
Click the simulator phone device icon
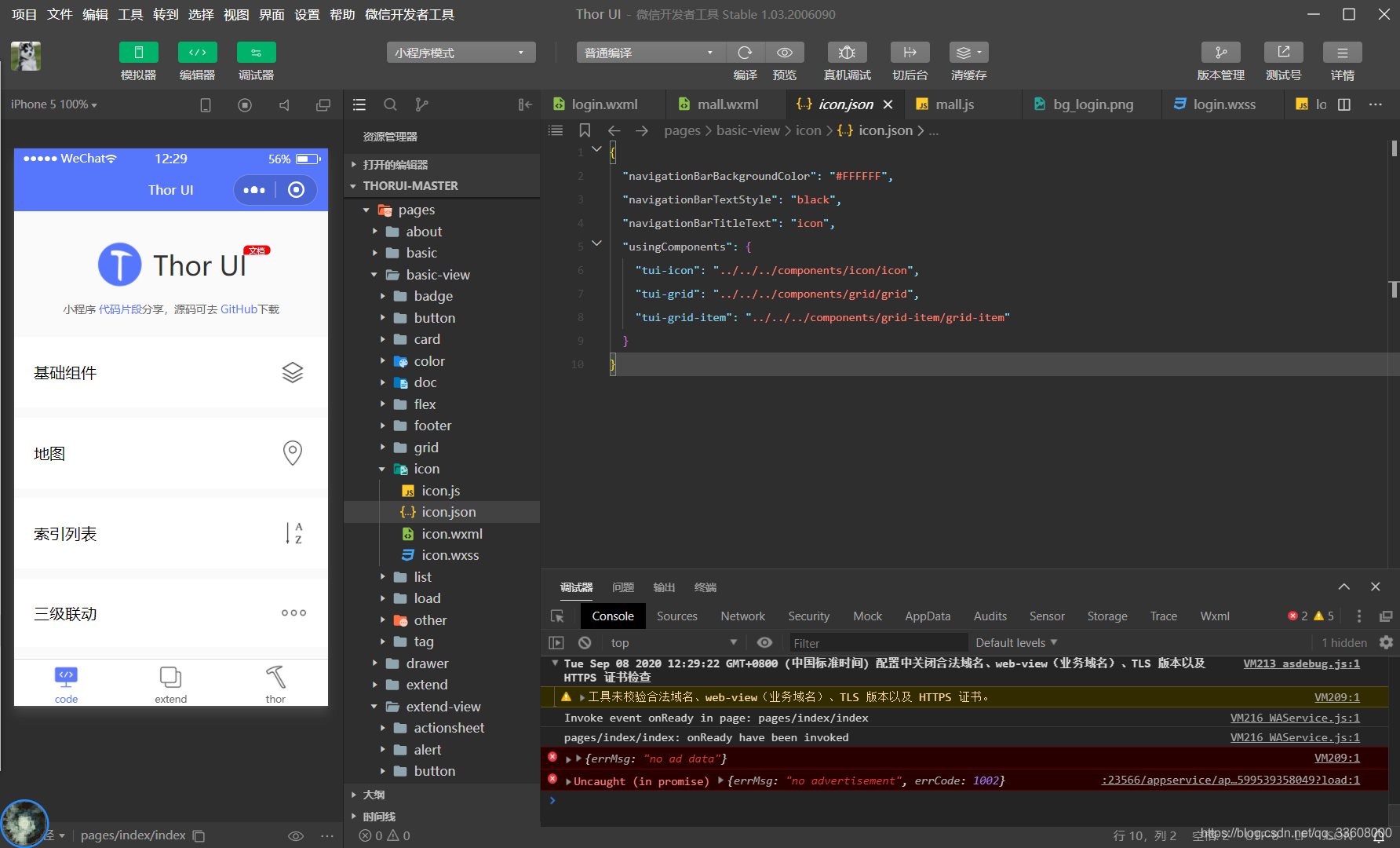point(206,105)
